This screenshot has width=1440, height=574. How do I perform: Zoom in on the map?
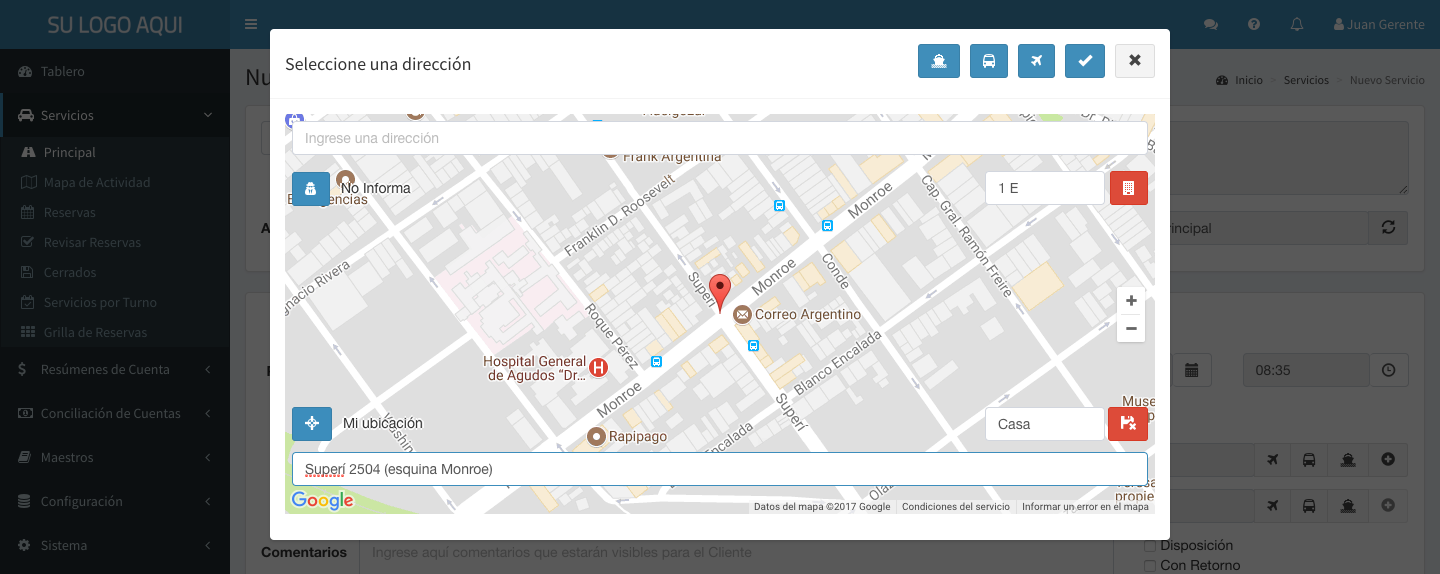click(x=1131, y=301)
